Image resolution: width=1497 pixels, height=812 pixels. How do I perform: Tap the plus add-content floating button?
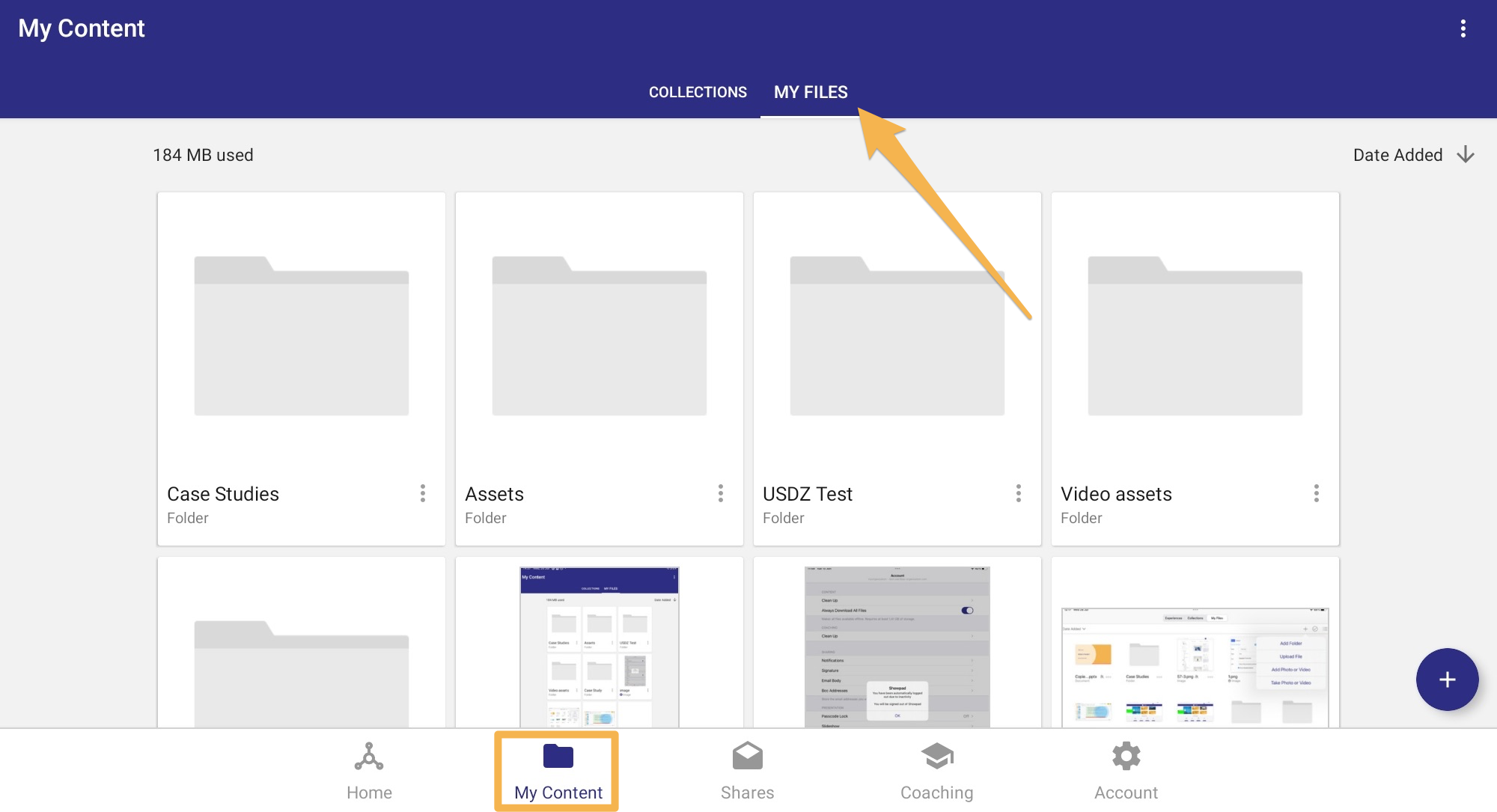click(x=1447, y=680)
